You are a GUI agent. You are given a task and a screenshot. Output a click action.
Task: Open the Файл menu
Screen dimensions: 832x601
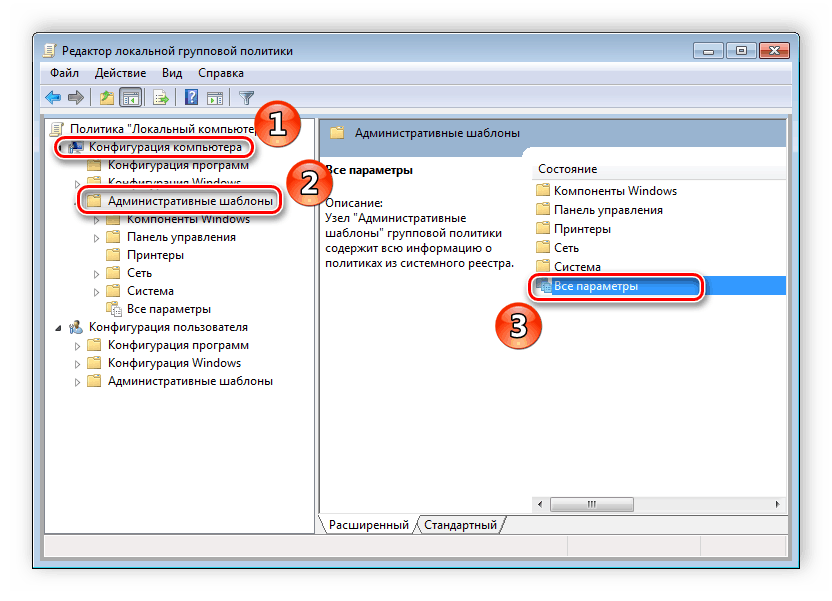[x=65, y=73]
